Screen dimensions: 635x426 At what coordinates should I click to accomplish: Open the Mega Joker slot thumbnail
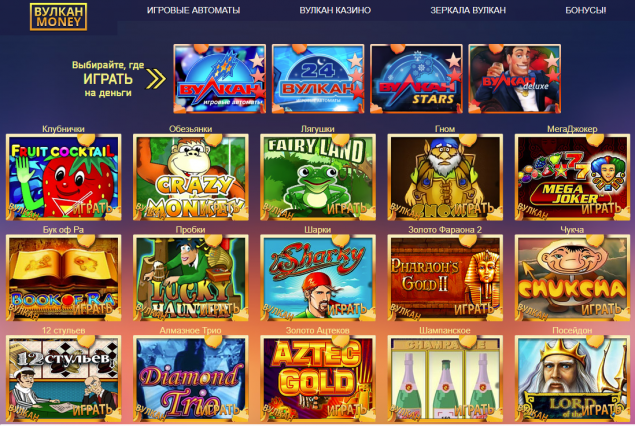tap(572, 177)
